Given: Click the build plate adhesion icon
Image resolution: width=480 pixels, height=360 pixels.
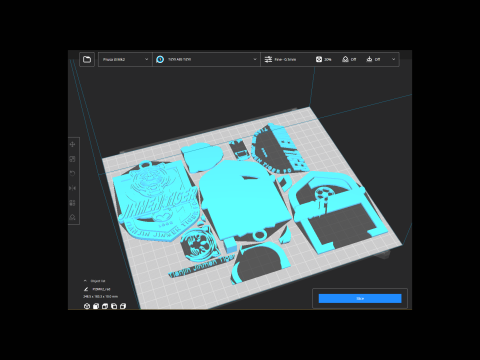Looking at the screenshot, I should [x=369, y=59].
